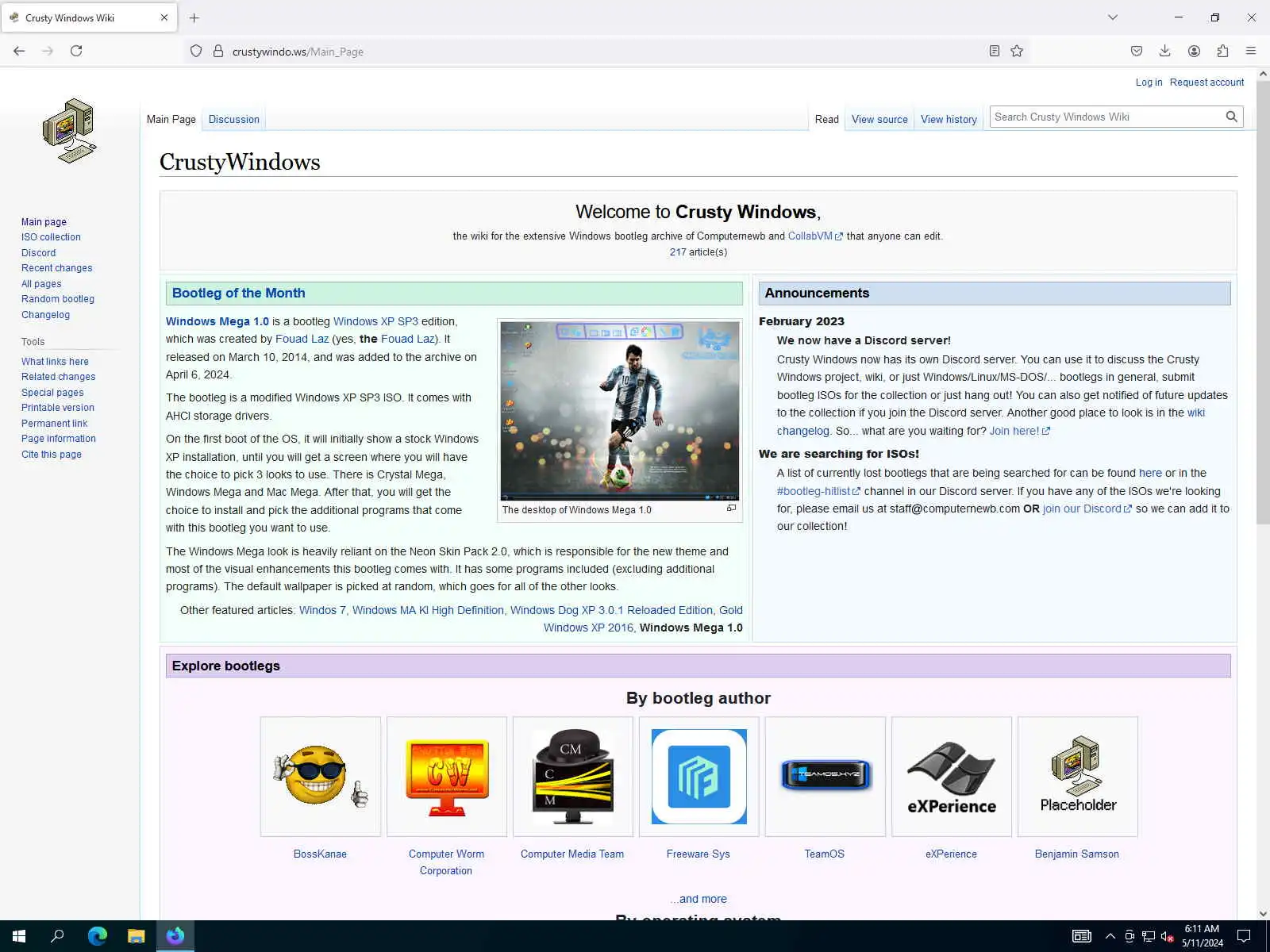Open the browser hamburger menu
1270x952 pixels.
click(1251, 51)
